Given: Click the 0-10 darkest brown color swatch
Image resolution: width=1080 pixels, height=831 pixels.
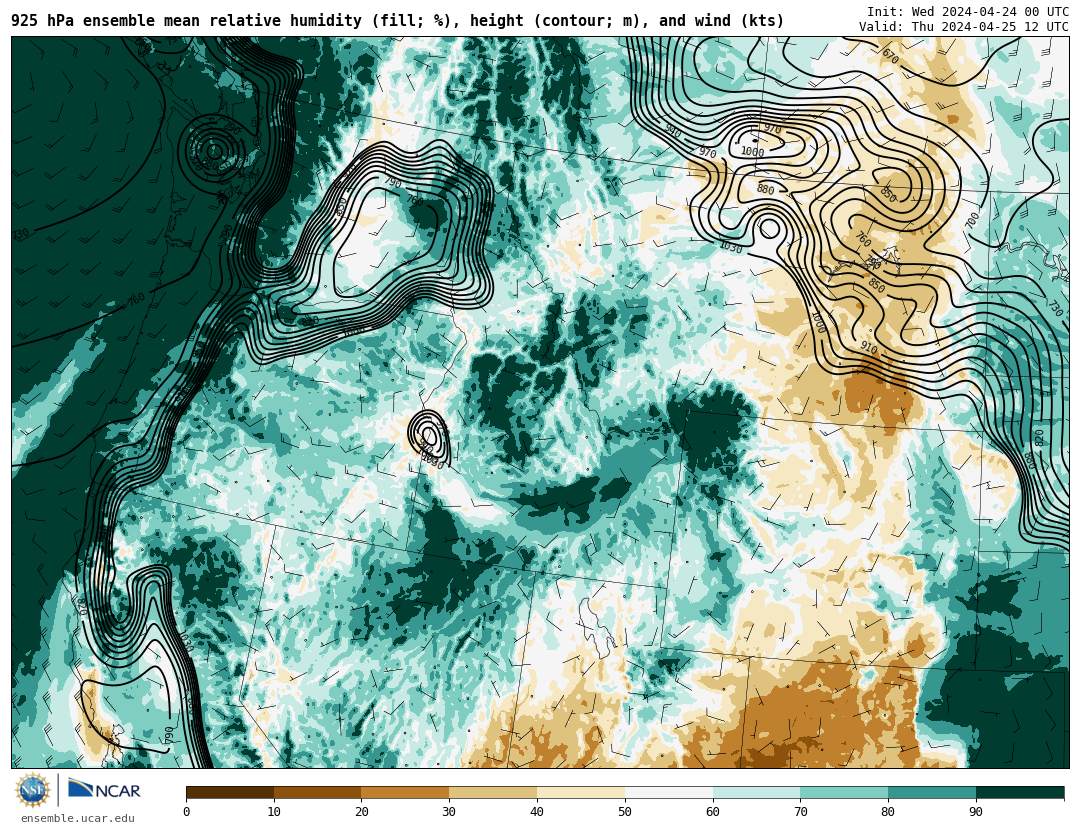Looking at the screenshot, I should point(230,792).
